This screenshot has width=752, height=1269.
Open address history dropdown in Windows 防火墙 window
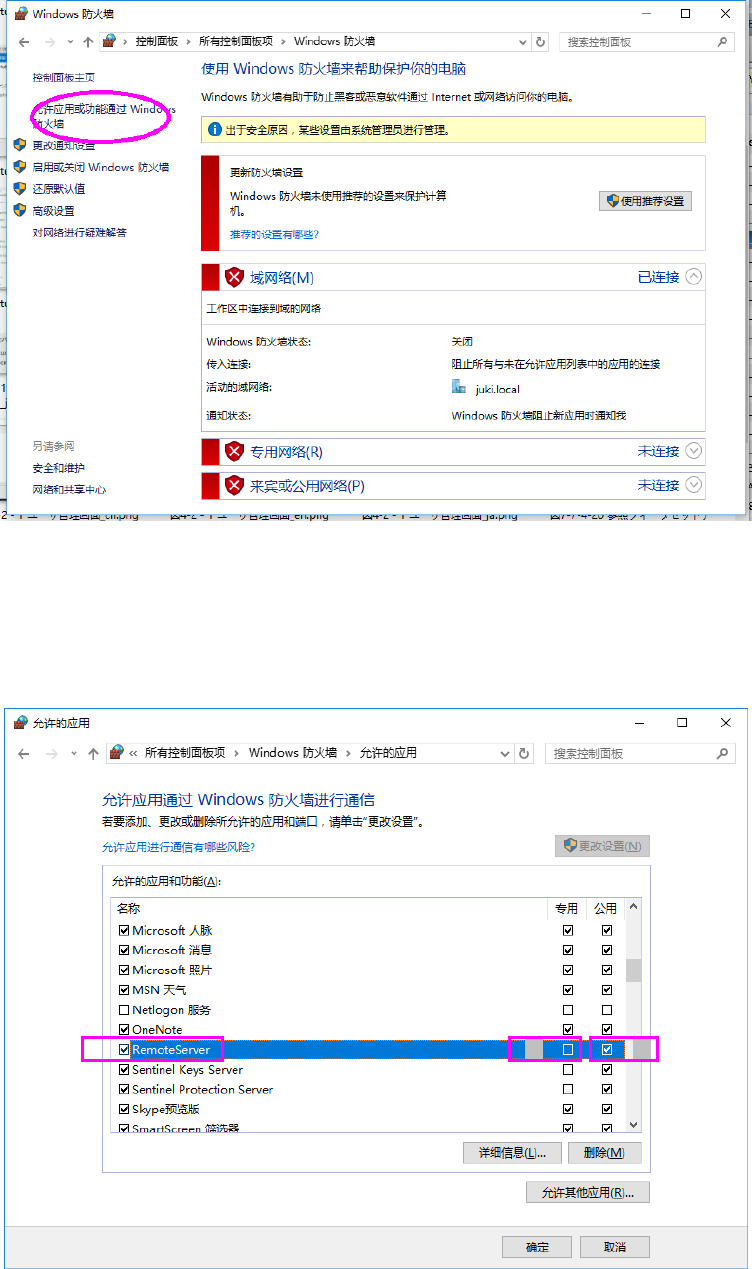pos(522,42)
